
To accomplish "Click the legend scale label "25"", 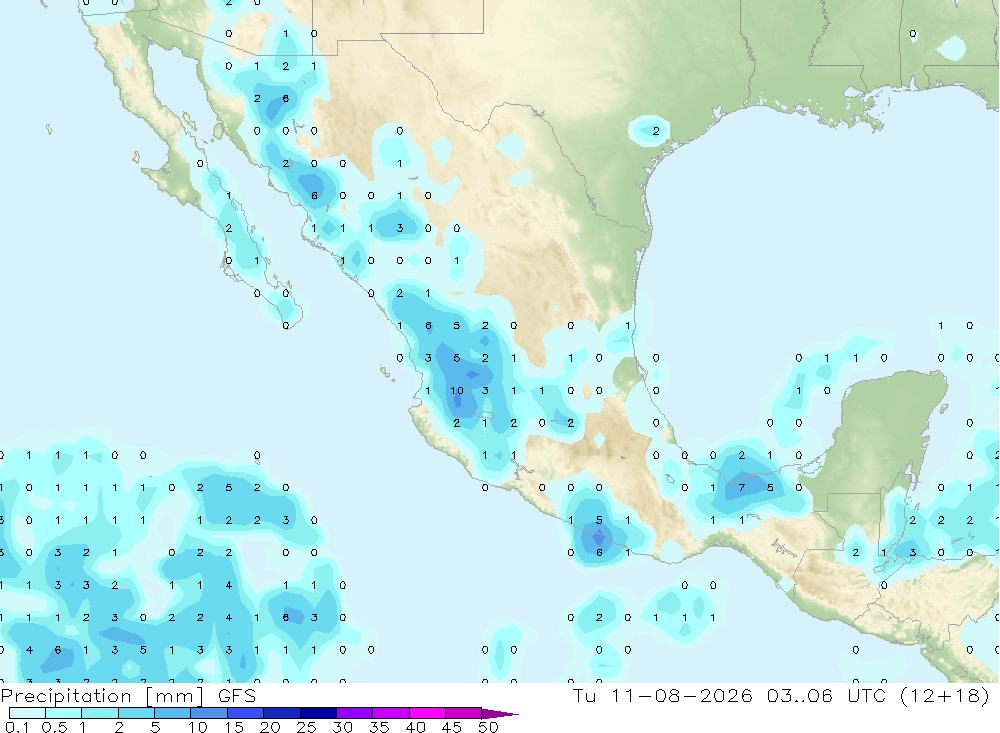I will click(x=306, y=727).
